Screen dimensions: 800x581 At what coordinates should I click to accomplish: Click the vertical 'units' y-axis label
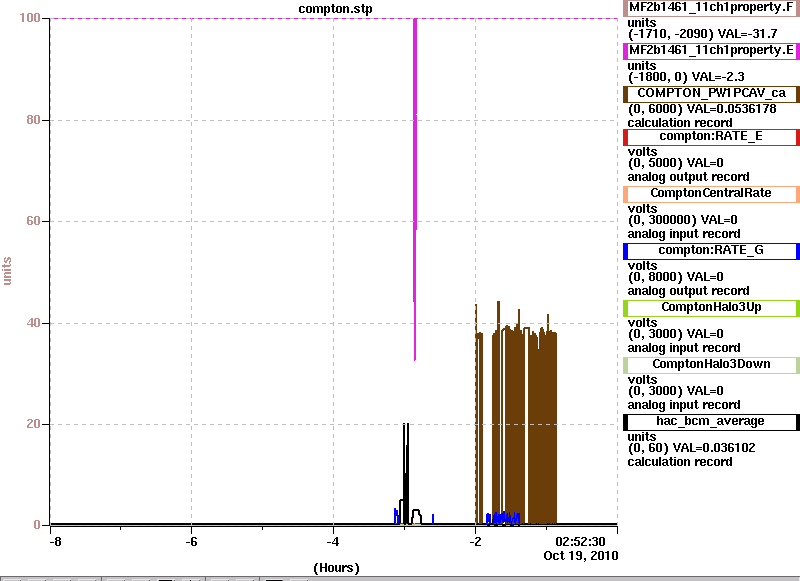coord(7,271)
